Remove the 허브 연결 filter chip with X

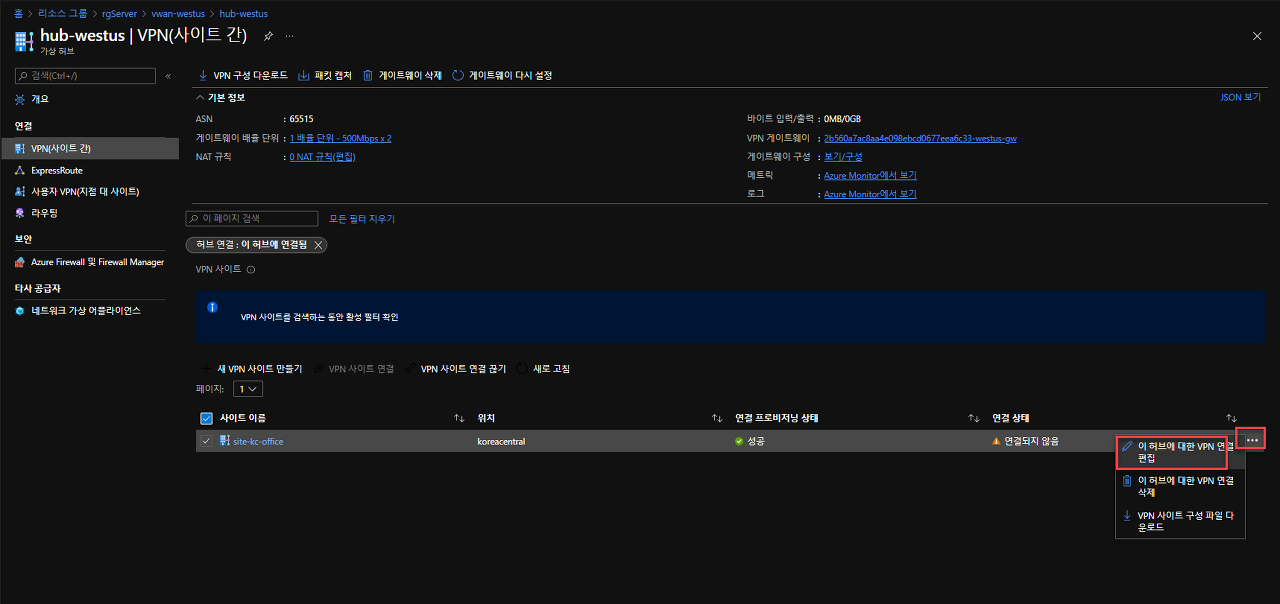[x=318, y=245]
